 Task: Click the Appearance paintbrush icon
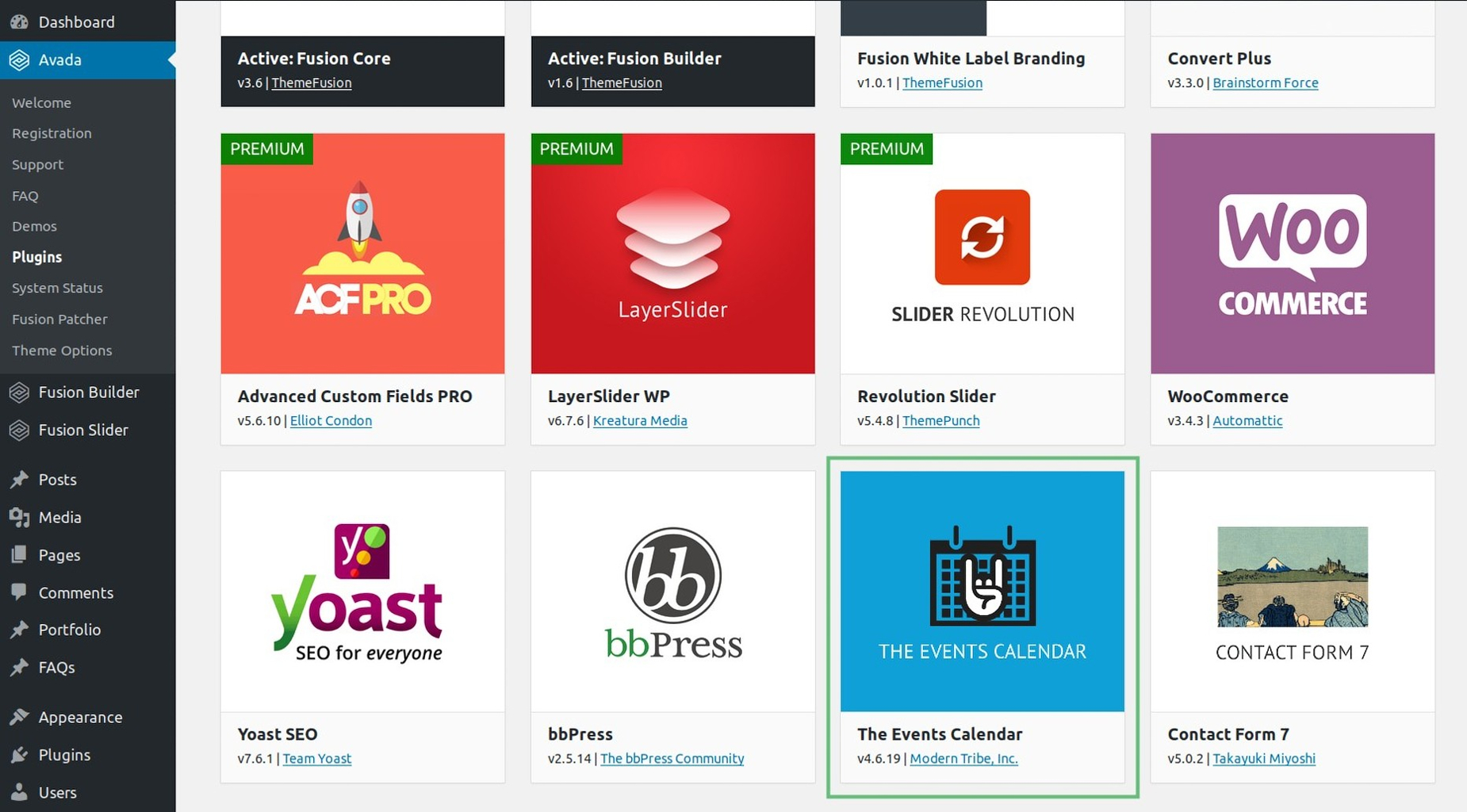pyautogui.click(x=19, y=717)
